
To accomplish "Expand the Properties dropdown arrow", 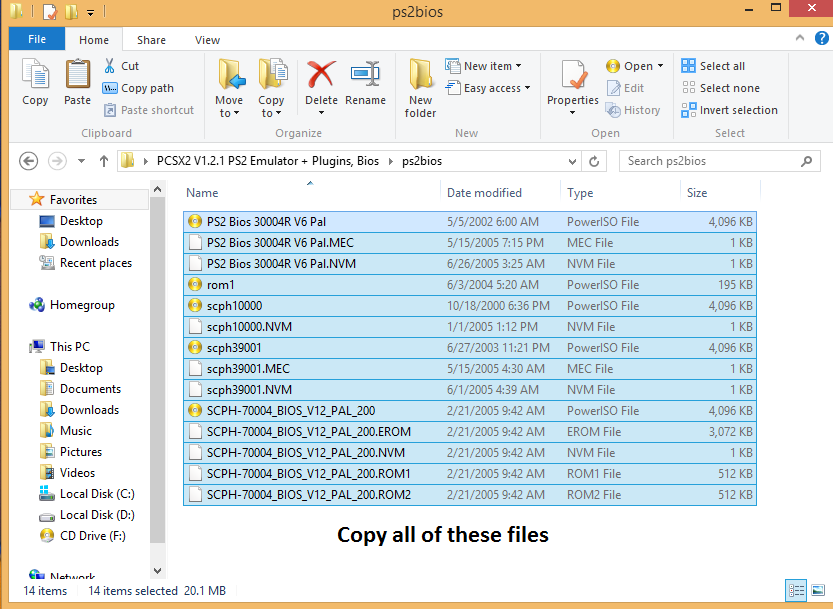I will (x=573, y=113).
